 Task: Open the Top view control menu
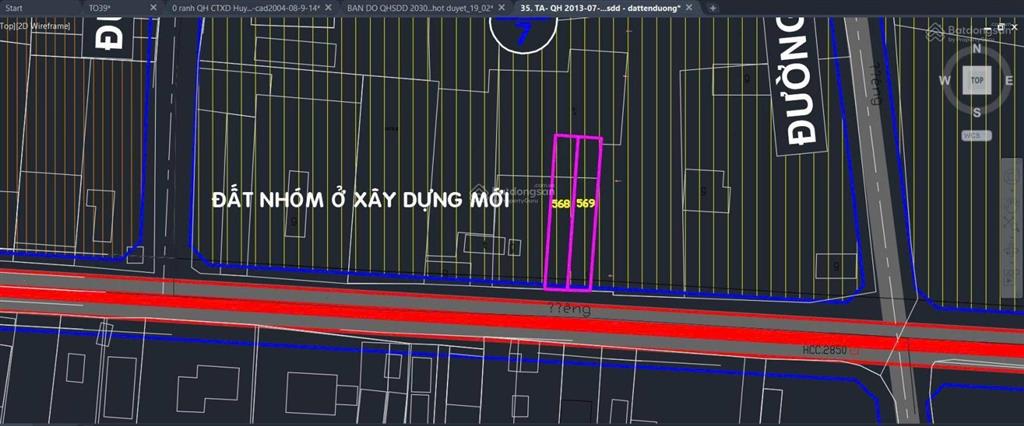[x=8, y=26]
